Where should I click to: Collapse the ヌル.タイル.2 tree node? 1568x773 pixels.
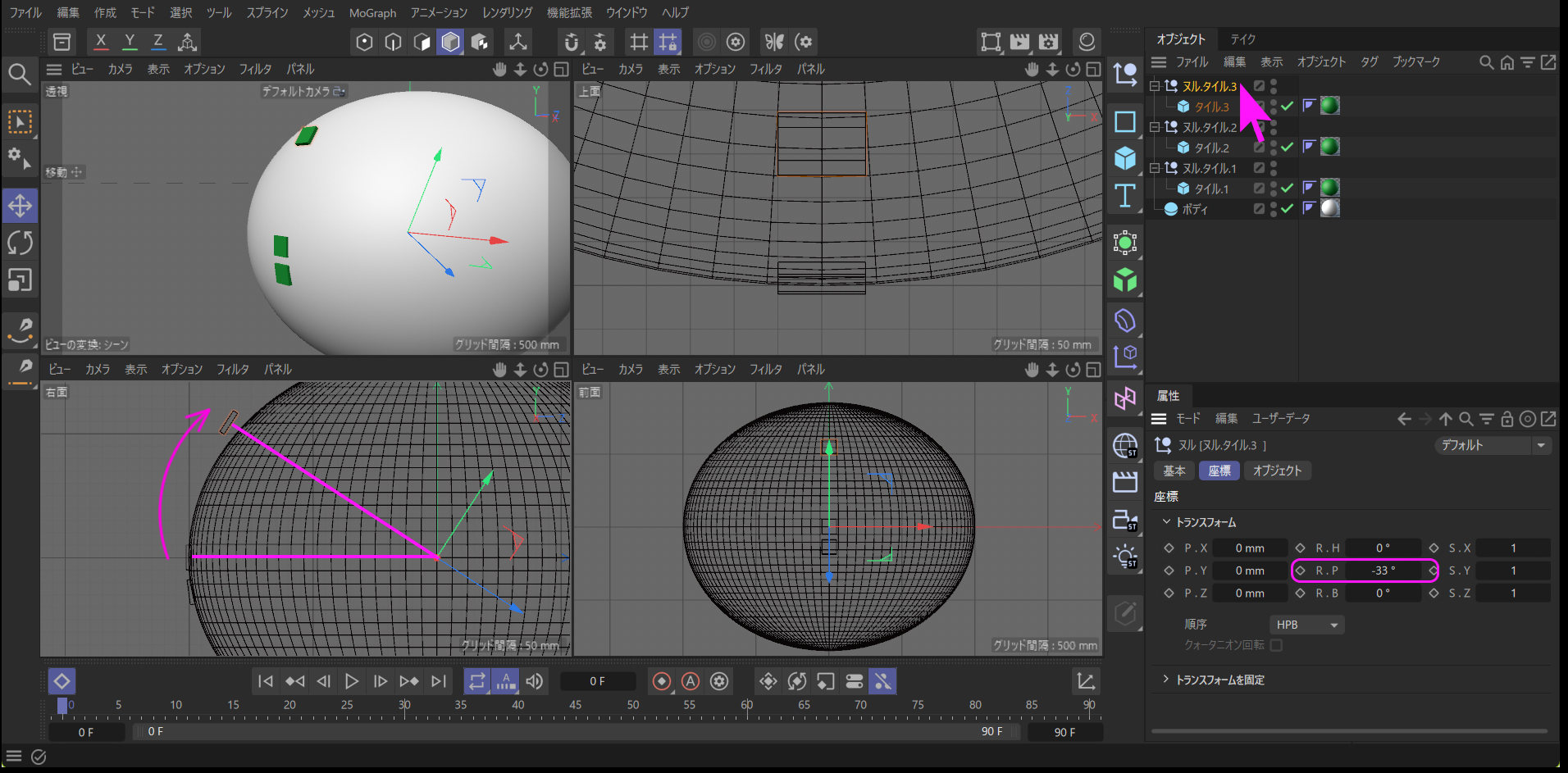tap(1155, 127)
